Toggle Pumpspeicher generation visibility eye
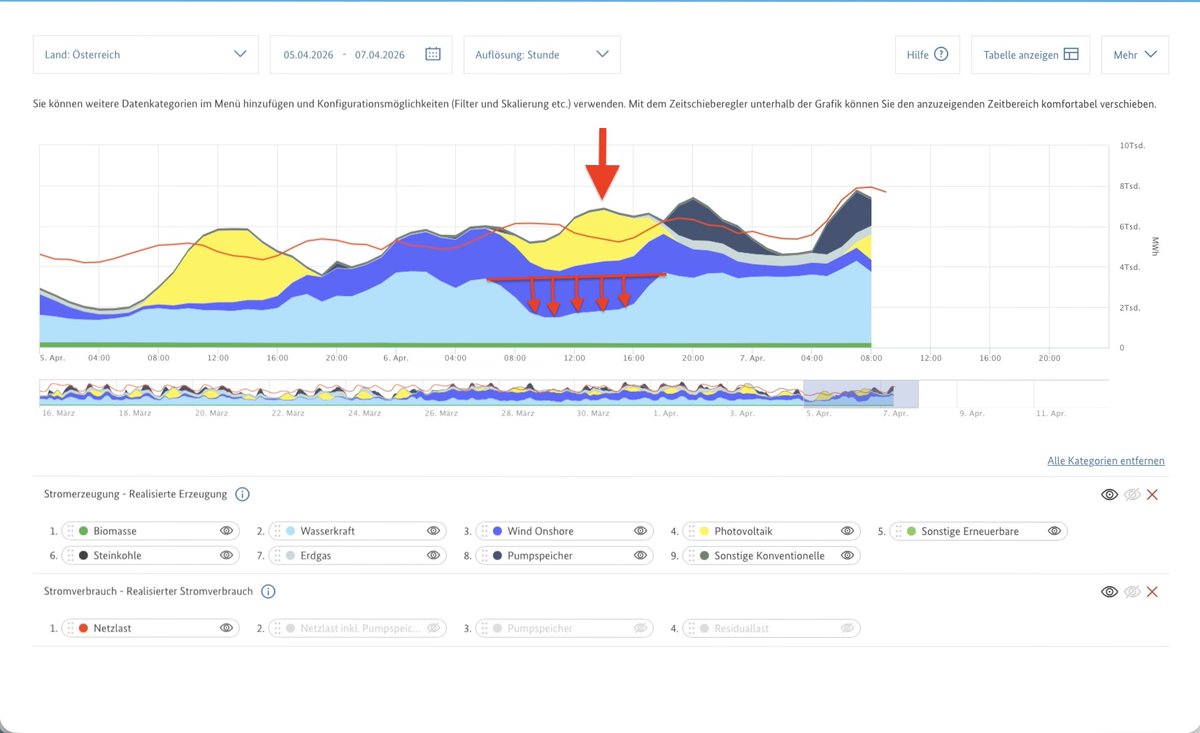Image resolution: width=1200 pixels, height=733 pixels. (x=640, y=555)
